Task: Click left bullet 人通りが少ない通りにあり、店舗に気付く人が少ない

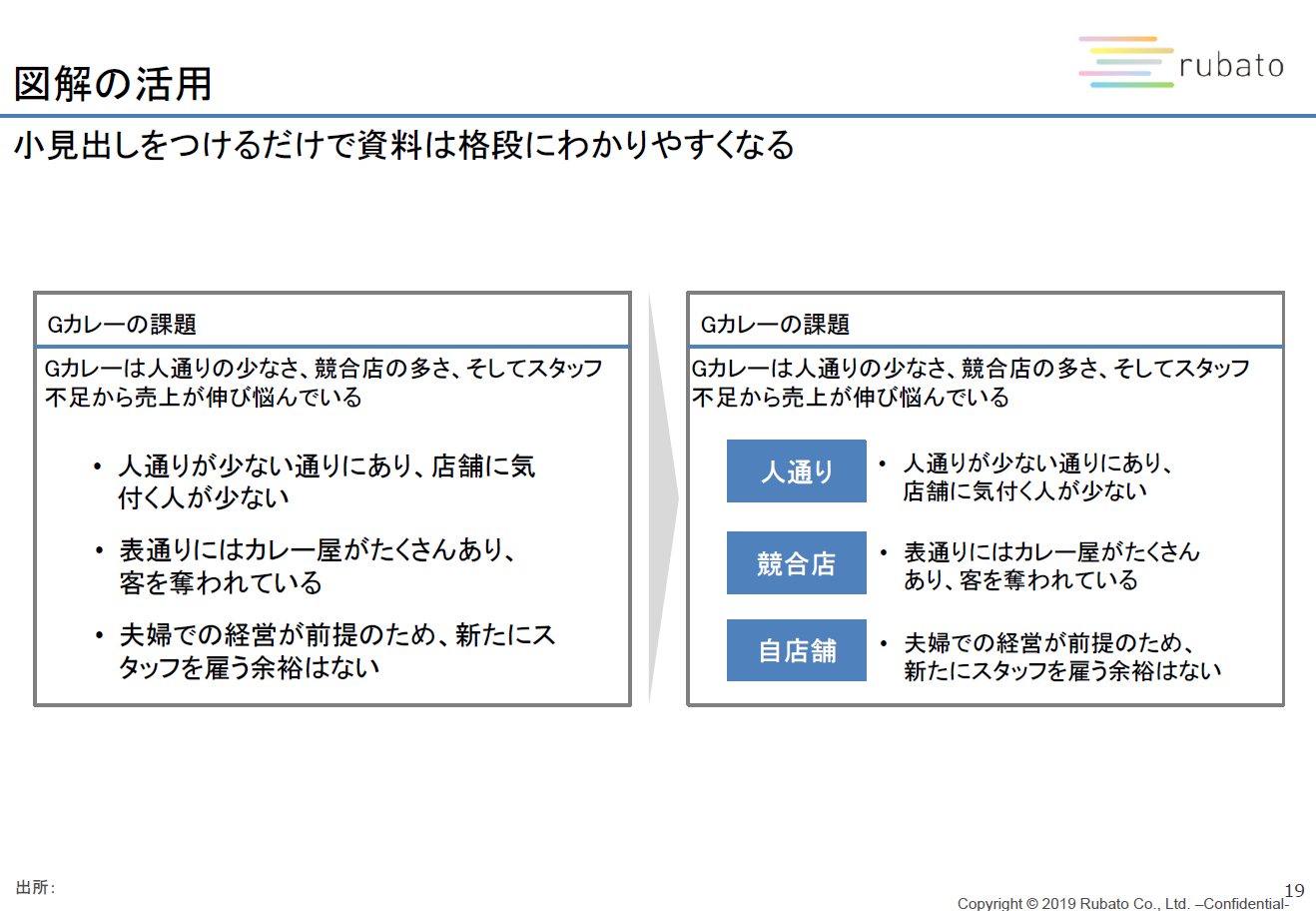Action: (x=327, y=481)
